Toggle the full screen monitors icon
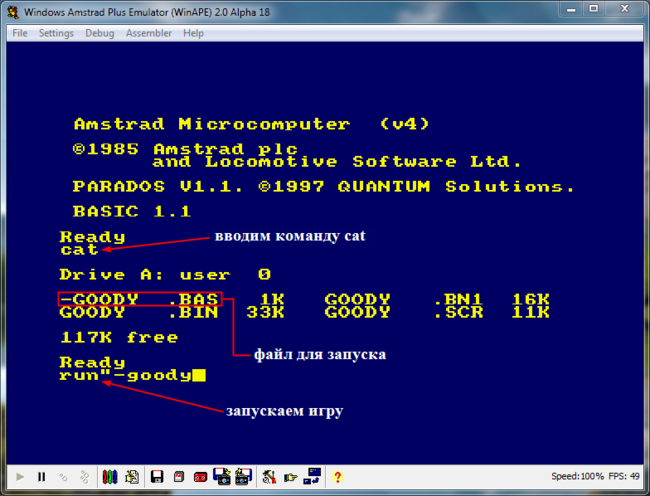 [312, 476]
